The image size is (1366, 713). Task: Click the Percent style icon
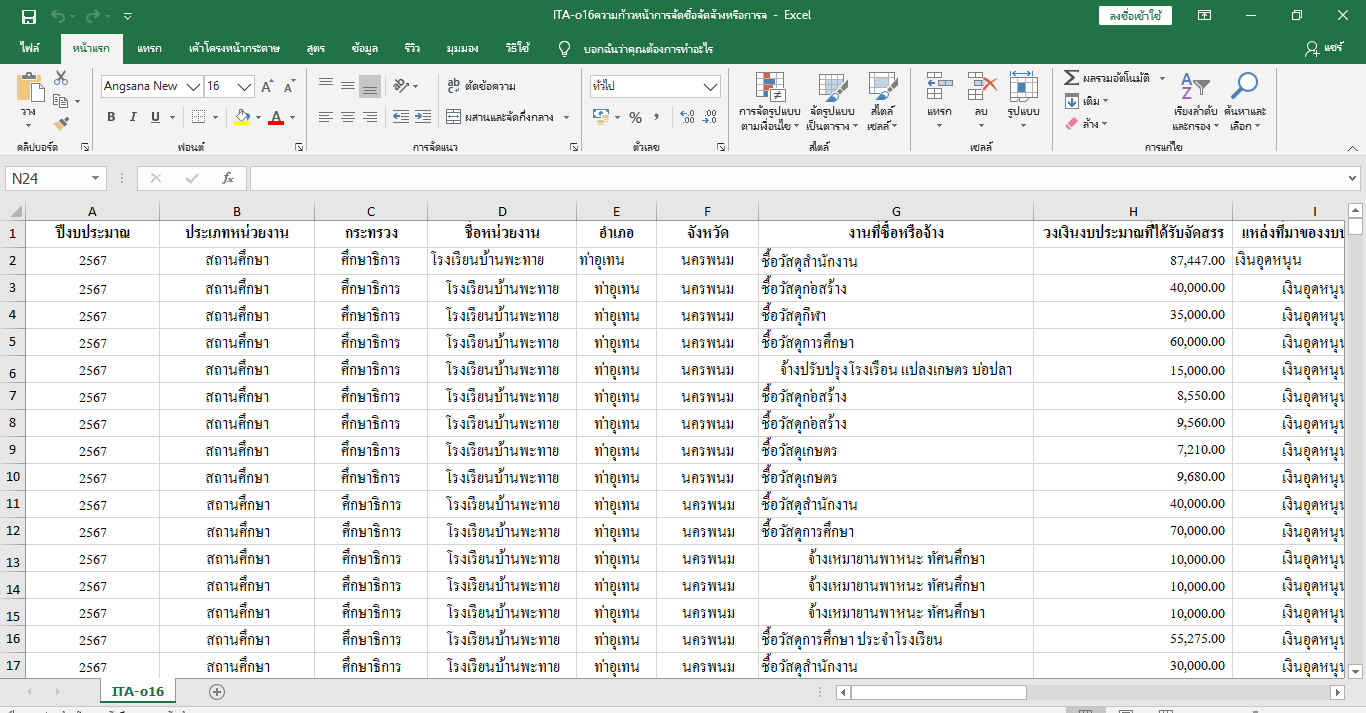(x=635, y=118)
